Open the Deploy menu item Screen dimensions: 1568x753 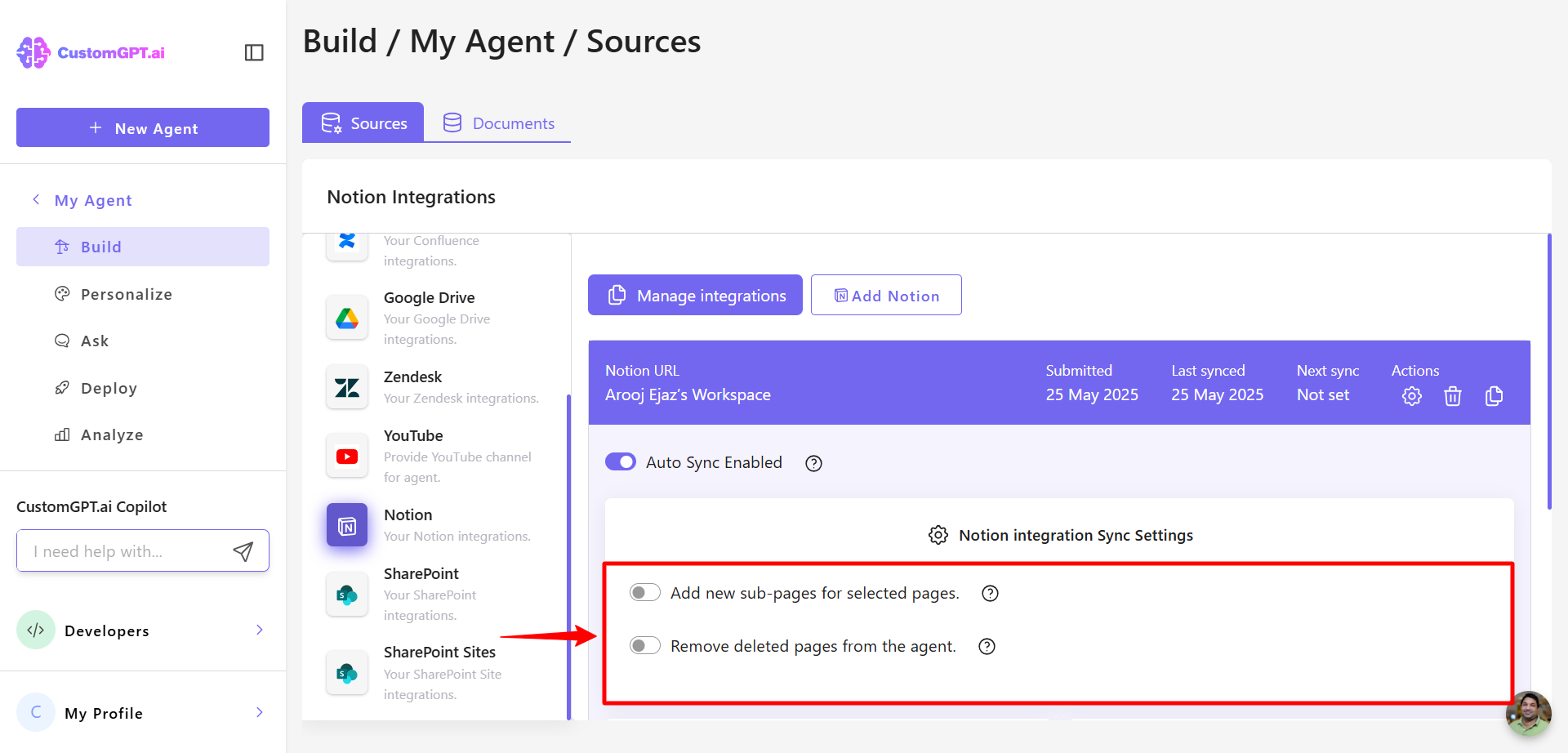[143, 388]
